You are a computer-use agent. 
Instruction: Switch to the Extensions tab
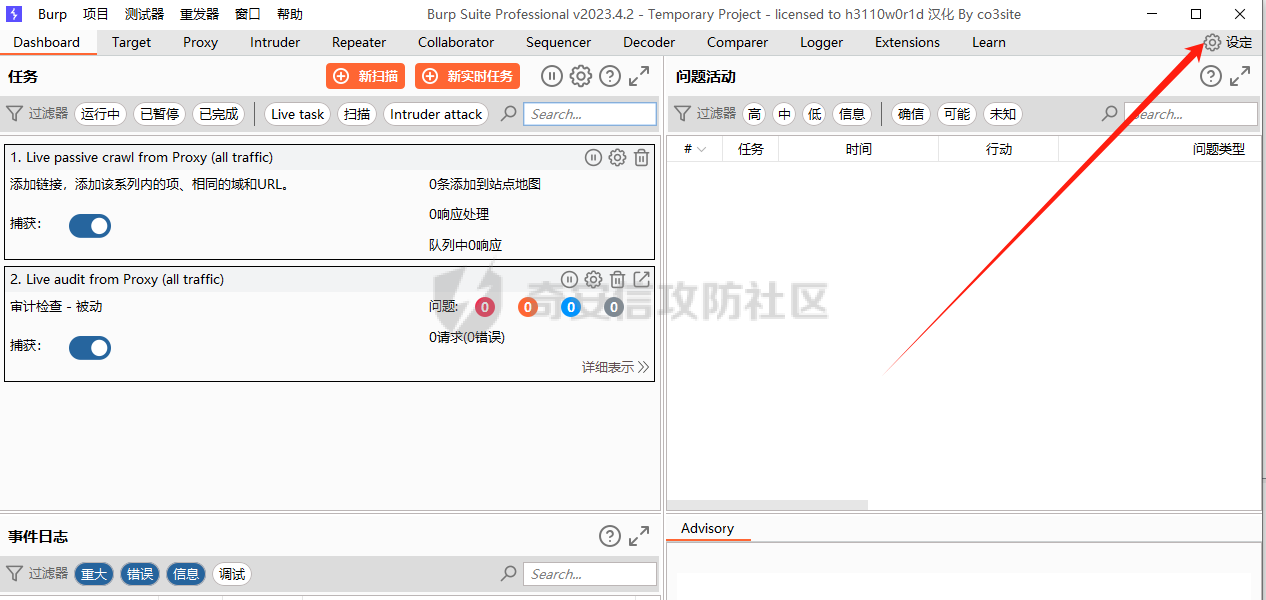(x=907, y=42)
